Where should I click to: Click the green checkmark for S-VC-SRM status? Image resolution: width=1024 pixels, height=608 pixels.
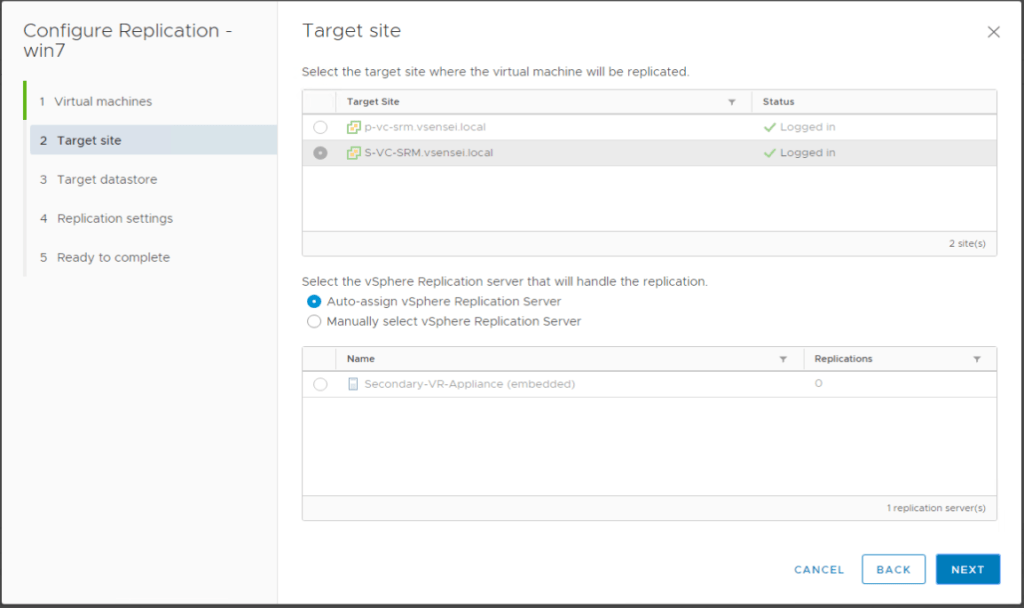[769, 153]
